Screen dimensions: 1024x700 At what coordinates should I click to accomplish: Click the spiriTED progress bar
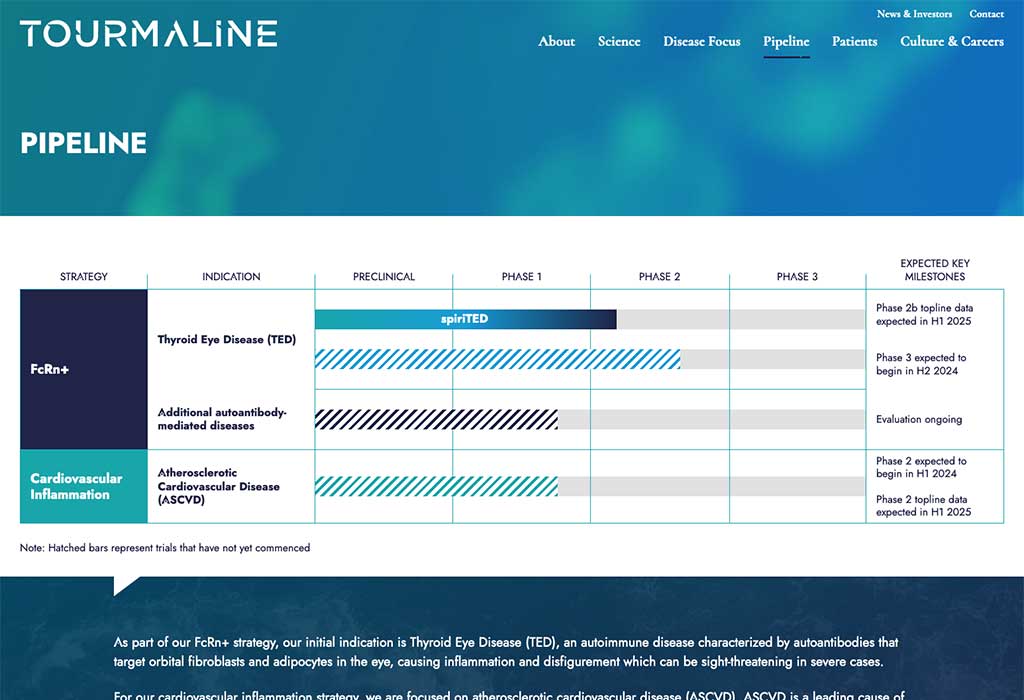coord(465,318)
